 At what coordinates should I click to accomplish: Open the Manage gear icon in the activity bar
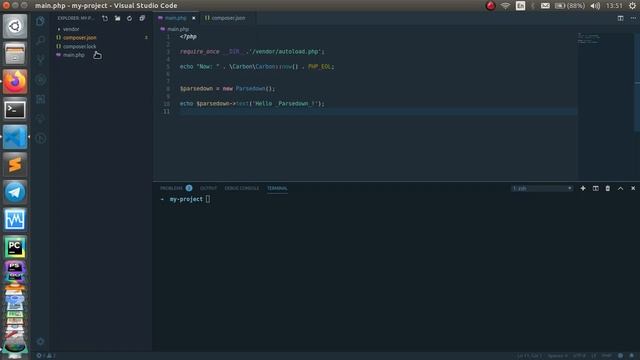pyautogui.click(x=40, y=341)
